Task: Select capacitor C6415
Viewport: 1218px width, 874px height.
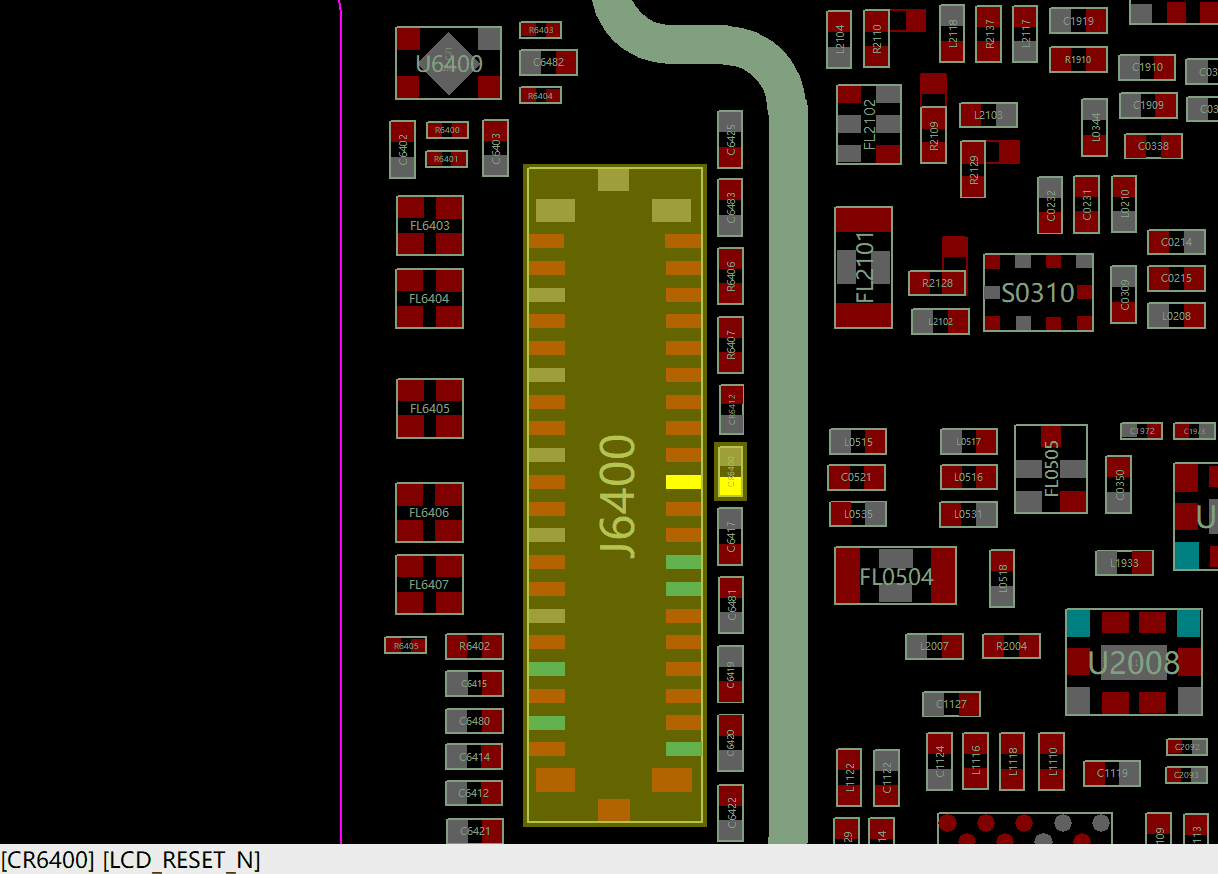Action: pos(474,684)
